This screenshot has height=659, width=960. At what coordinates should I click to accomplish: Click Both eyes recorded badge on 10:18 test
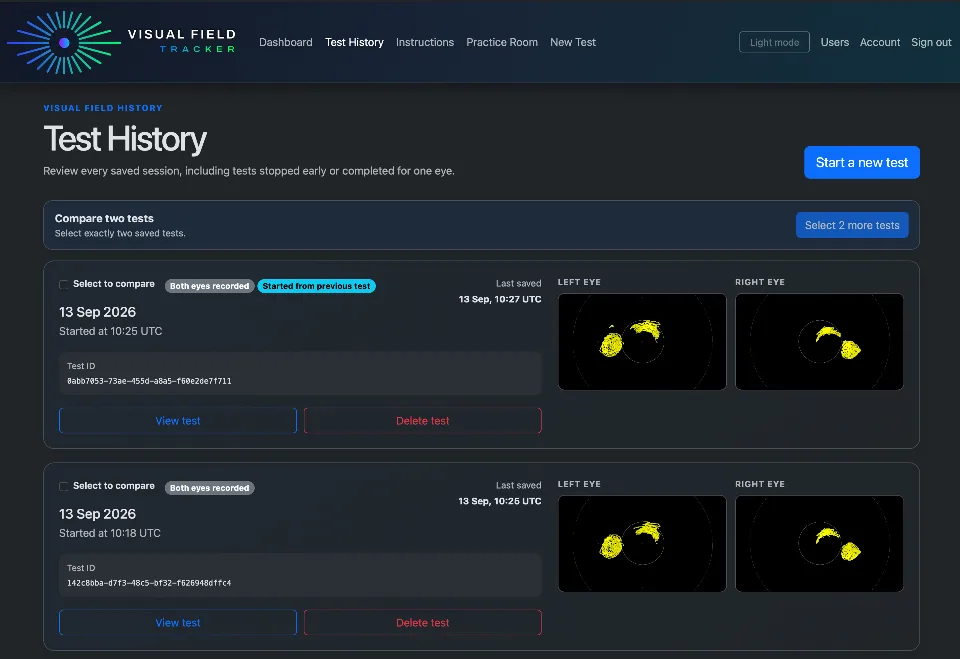[209, 488]
